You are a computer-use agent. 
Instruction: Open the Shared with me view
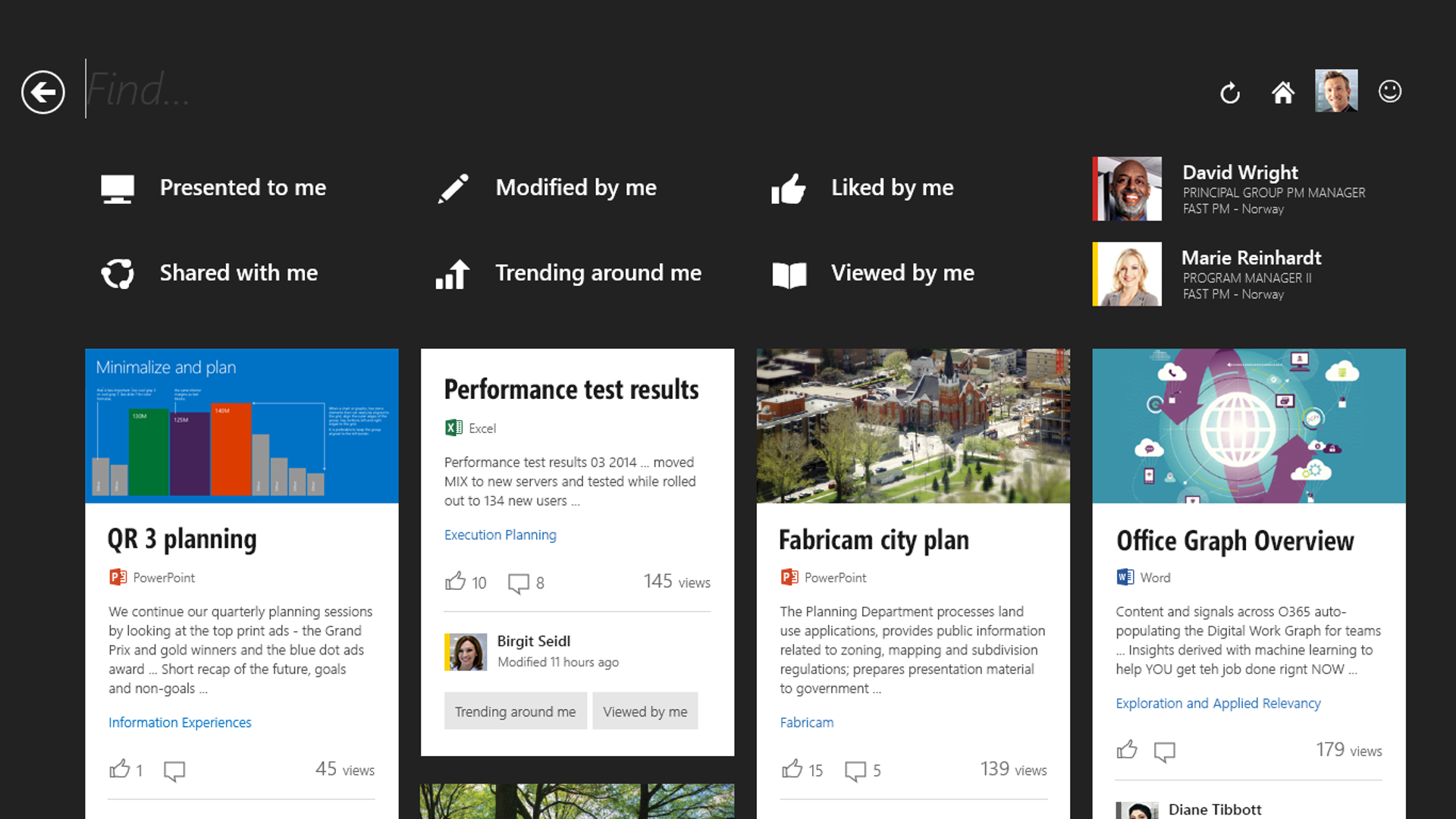[209, 273]
